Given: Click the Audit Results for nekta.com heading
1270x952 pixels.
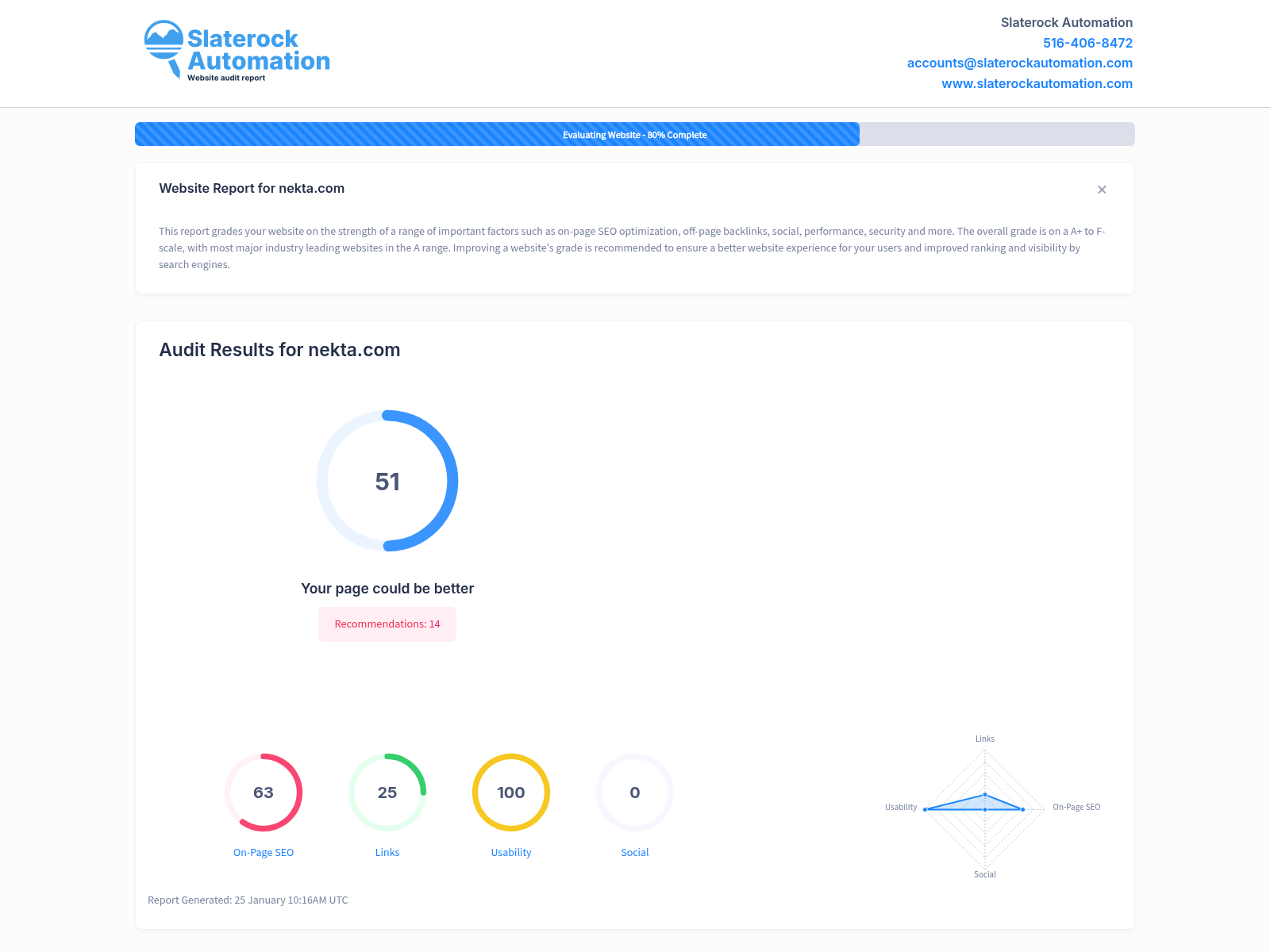Looking at the screenshot, I should (279, 350).
